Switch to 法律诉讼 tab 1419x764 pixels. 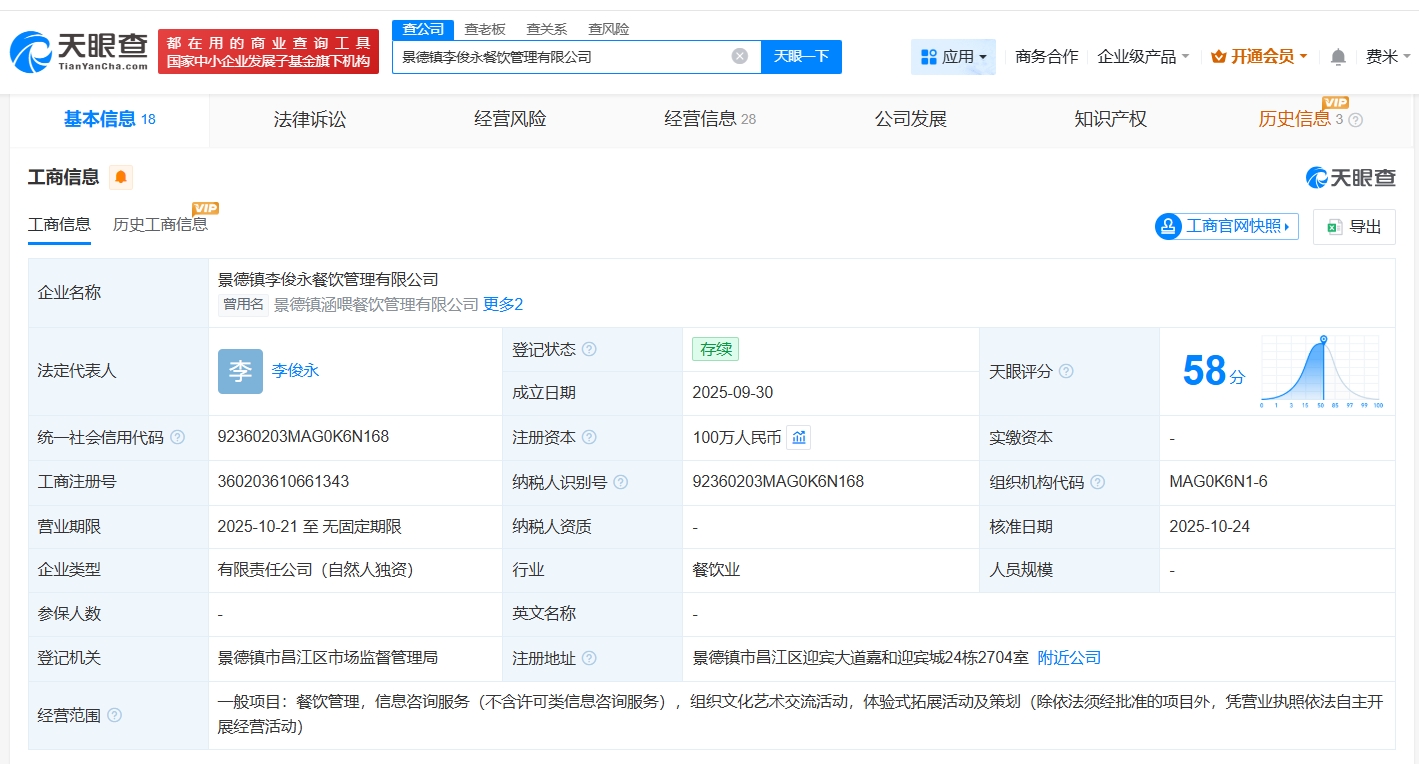310,119
